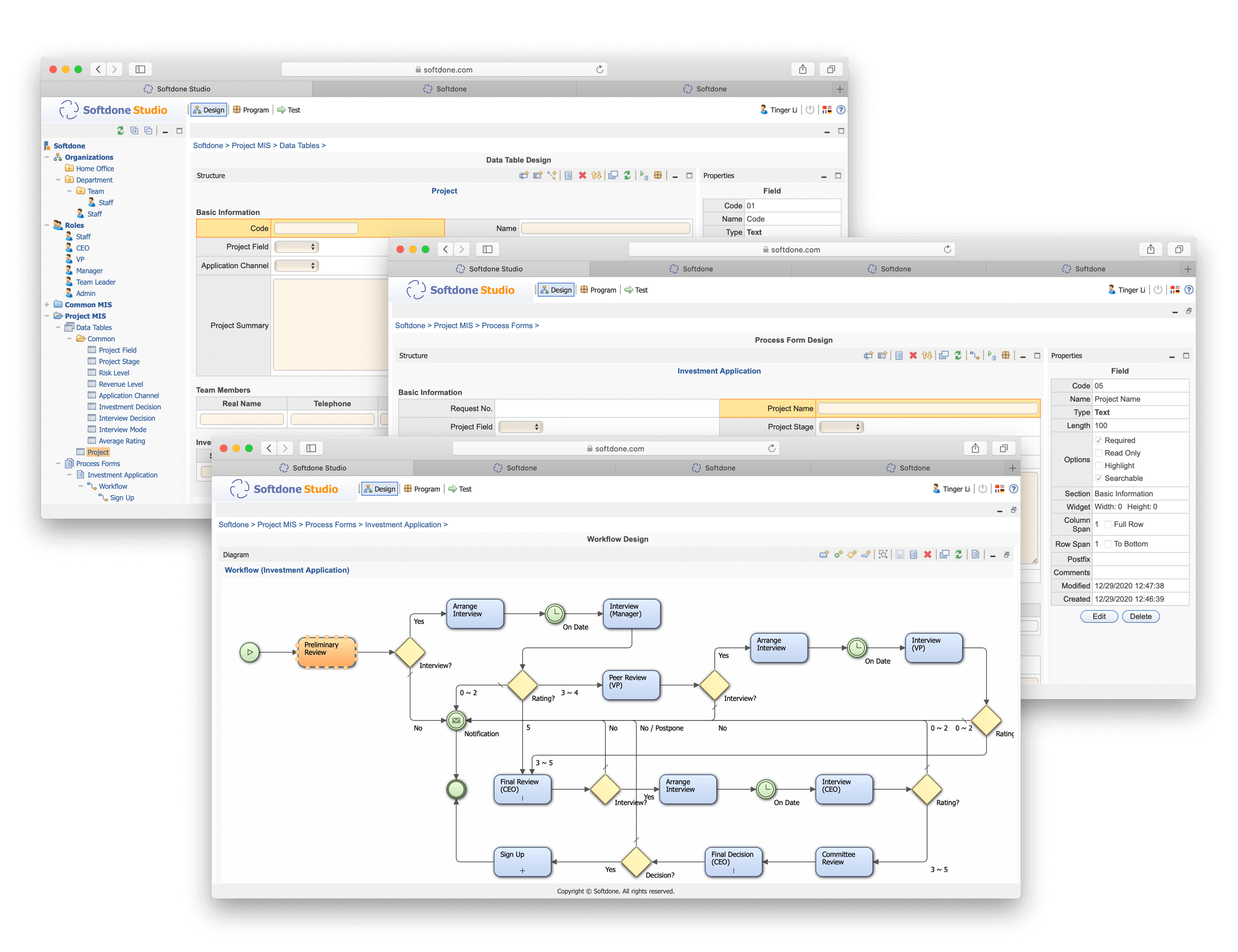Click red delete X in Workflow Design toolbar
The image size is (1238, 952).
pyautogui.click(x=928, y=555)
